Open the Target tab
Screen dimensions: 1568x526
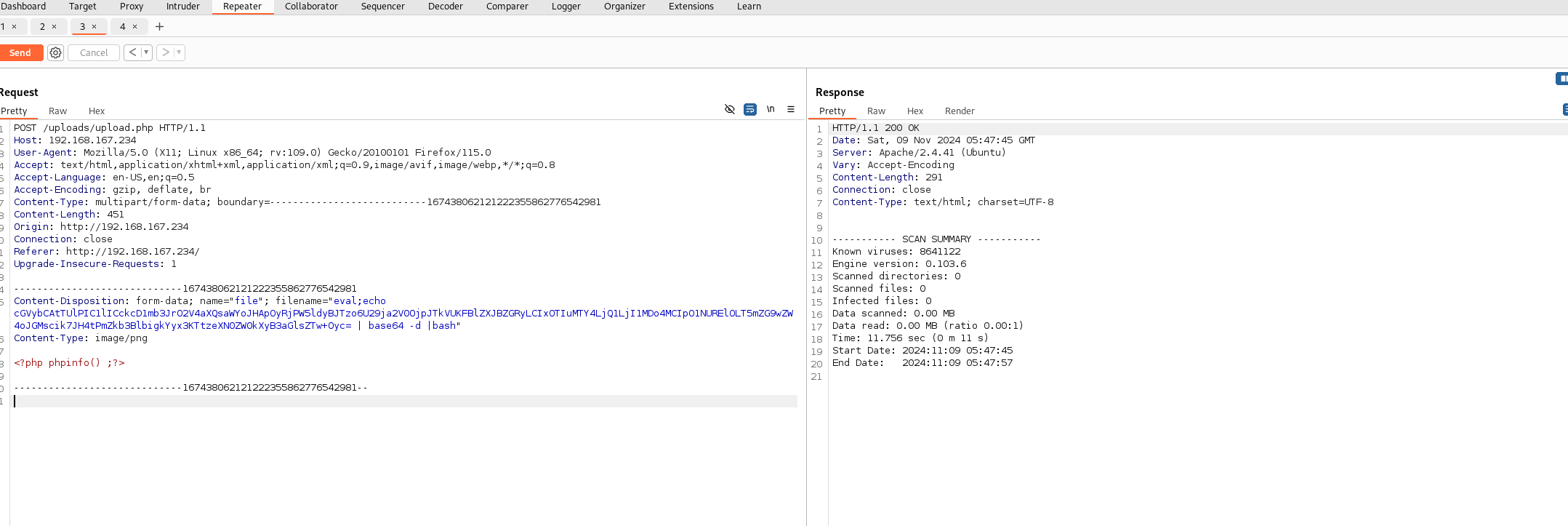point(83,6)
